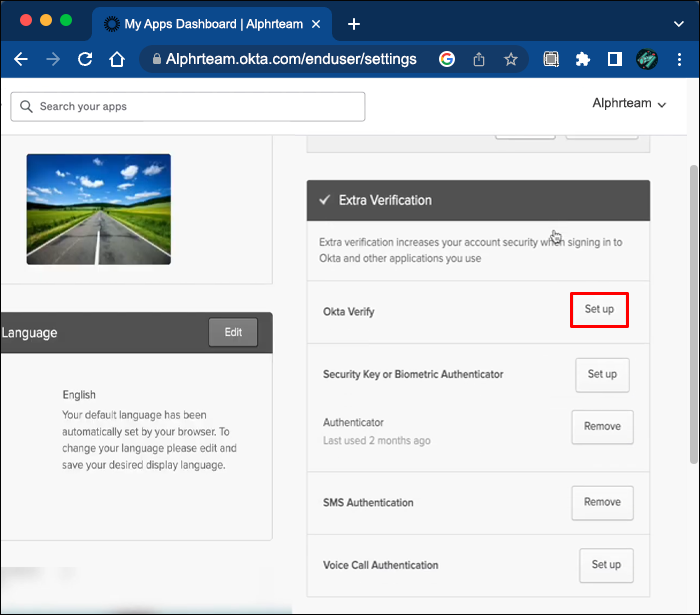This screenshot has width=700, height=615.
Task: Go to the browser home page icon
Action: pyautogui.click(x=117, y=60)
